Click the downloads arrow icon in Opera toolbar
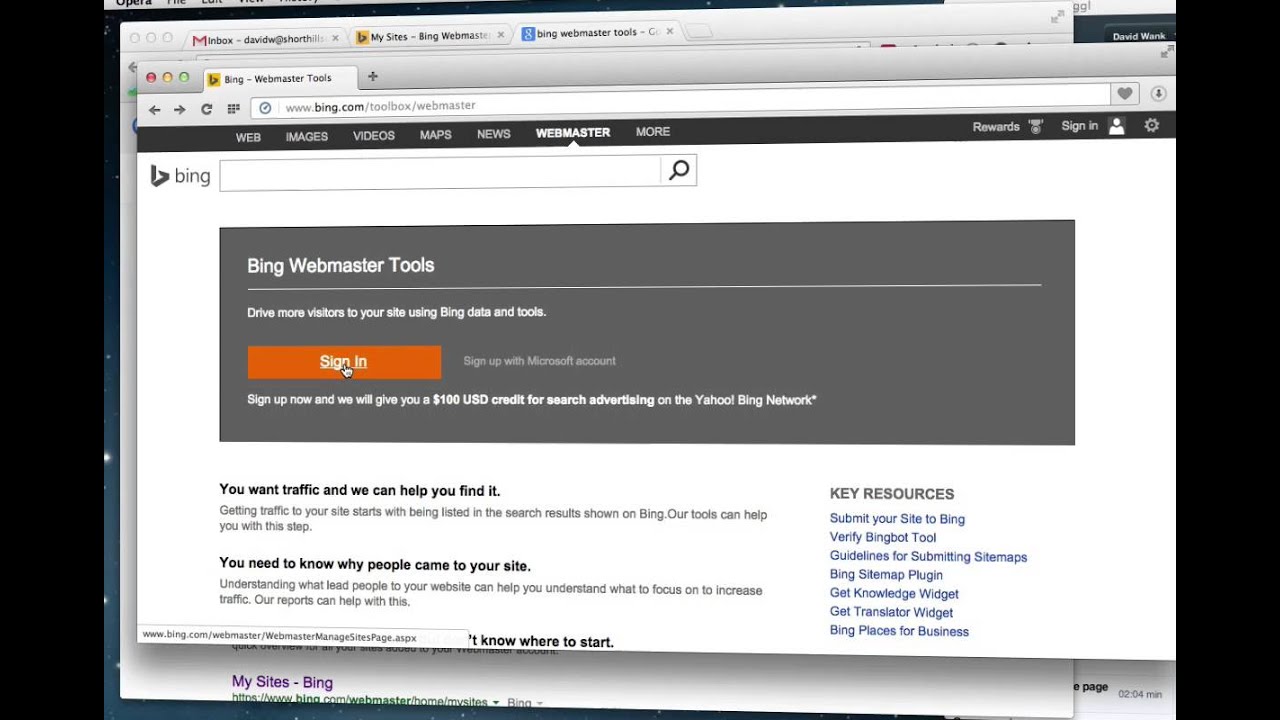The image size is (1280, 720). [1158, 93]
